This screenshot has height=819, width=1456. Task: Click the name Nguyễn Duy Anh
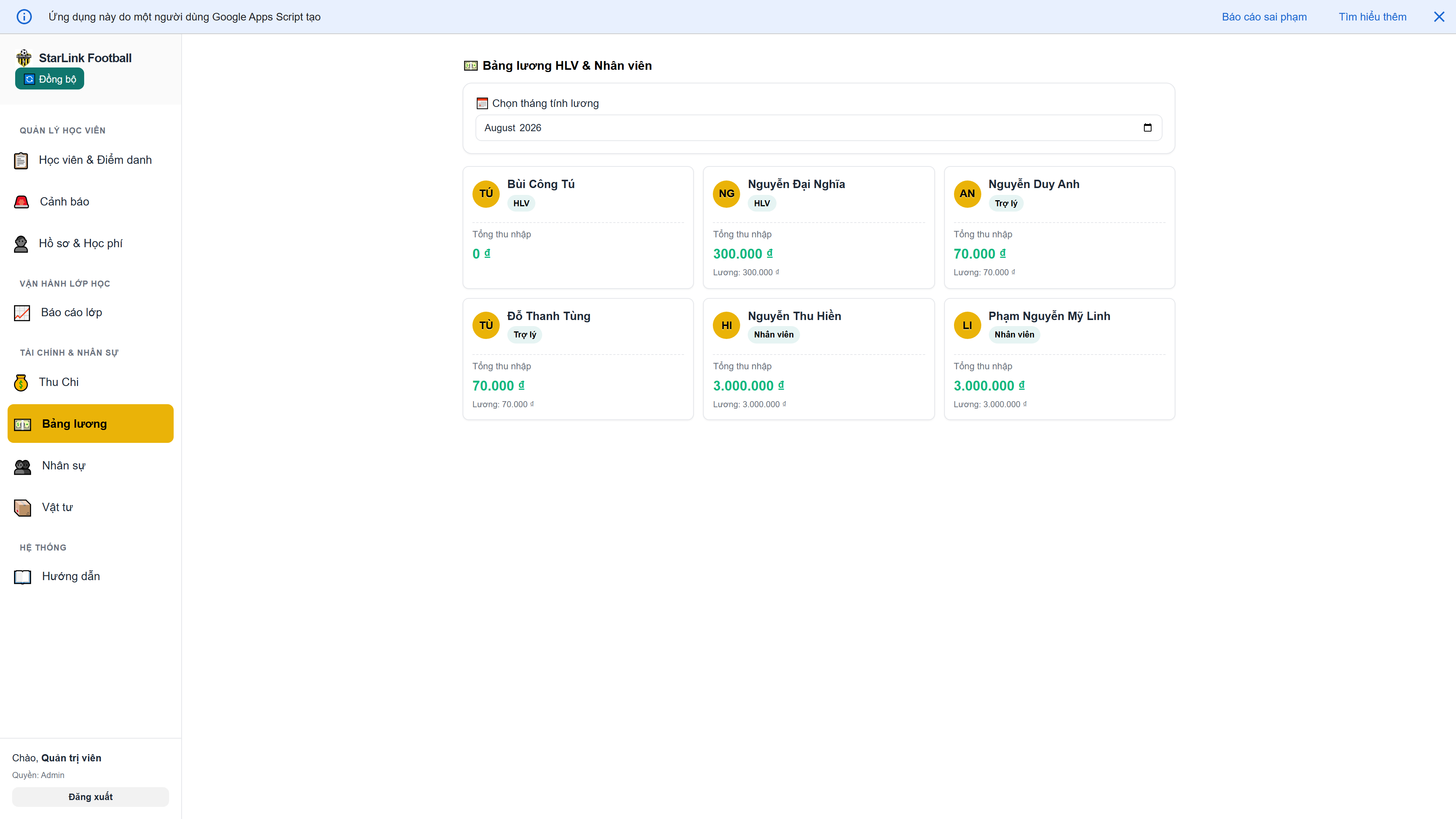pos(1034,184)
